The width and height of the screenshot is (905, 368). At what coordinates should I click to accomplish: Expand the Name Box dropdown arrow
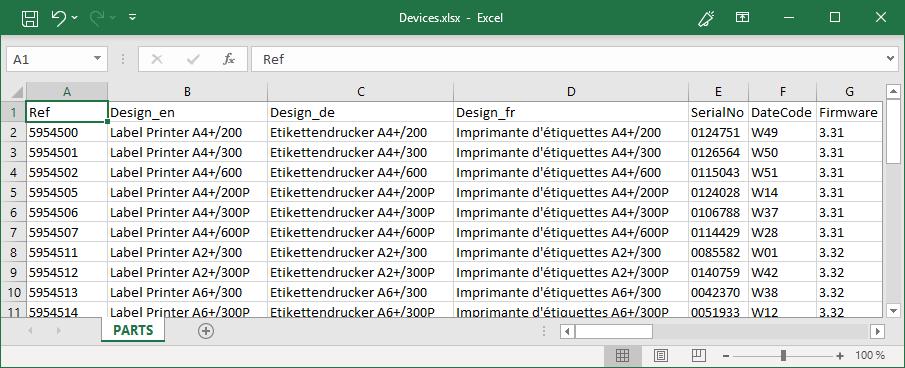tap(97, 59)
